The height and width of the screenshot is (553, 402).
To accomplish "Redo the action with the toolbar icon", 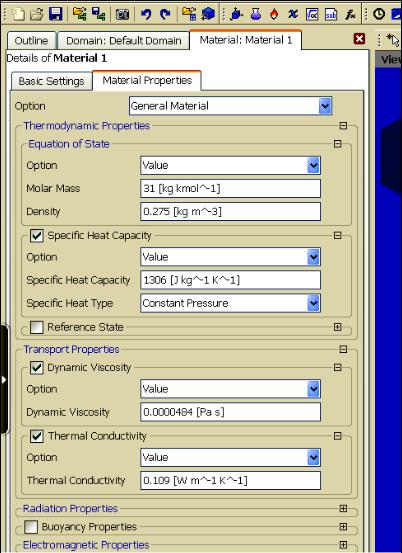I will [165, 14].
